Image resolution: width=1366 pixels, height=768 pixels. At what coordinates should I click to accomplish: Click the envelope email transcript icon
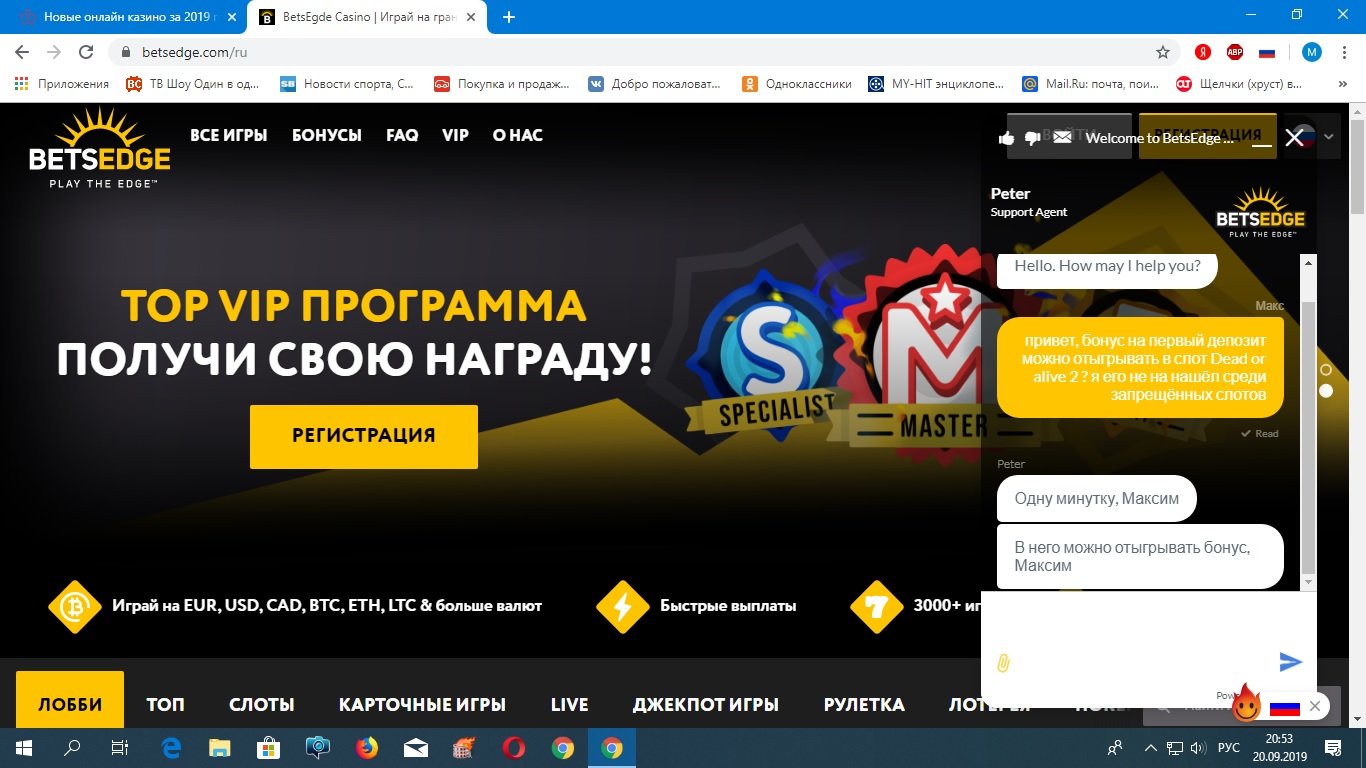[x=1062, y=137]
